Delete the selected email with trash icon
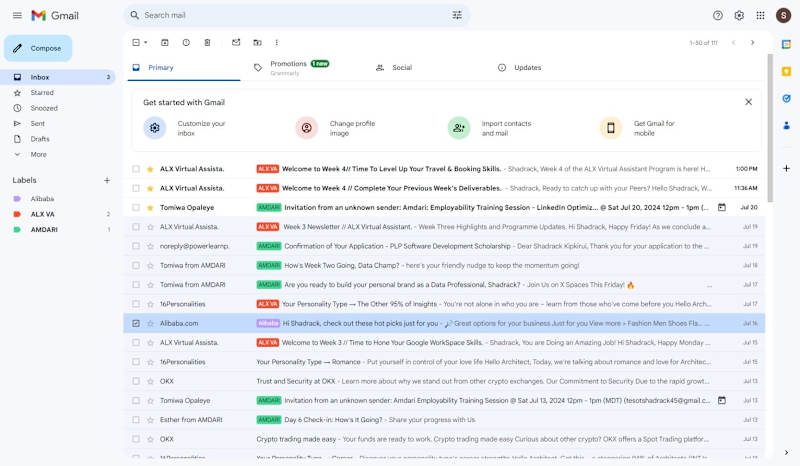Screen dimensions: 800x466 pyautogui.click(x=207, y=43)
